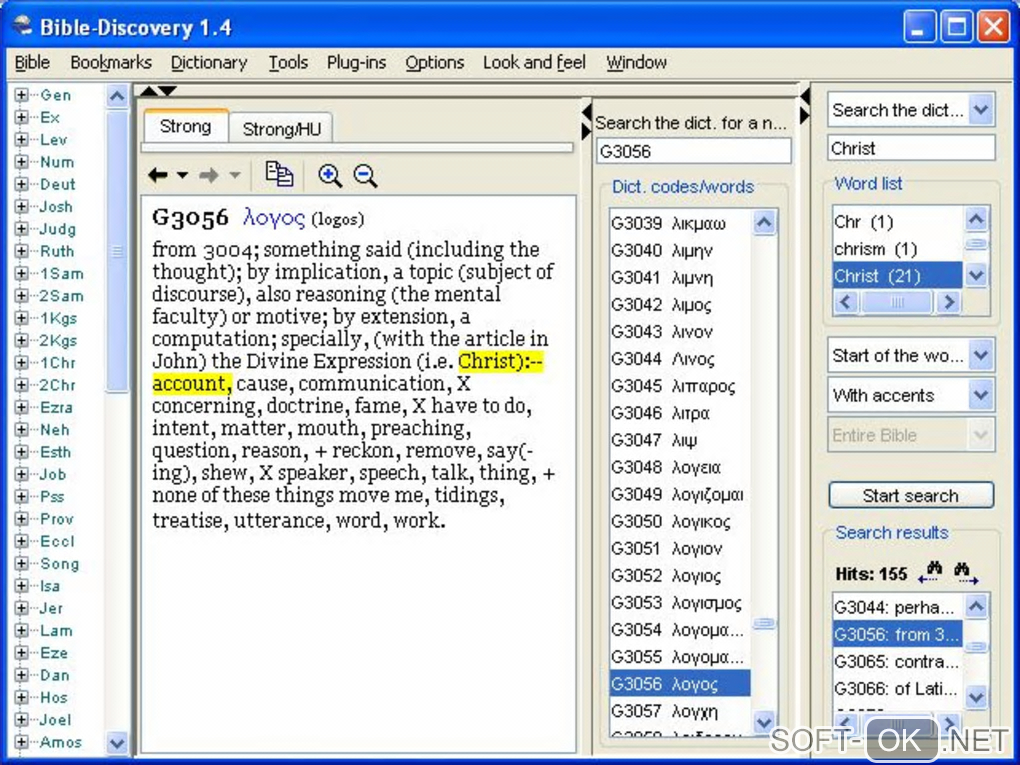This screenshot has height=765, width=1020.
Task: Select G3044 Λινος in the codes list
Action: (680, 358)
